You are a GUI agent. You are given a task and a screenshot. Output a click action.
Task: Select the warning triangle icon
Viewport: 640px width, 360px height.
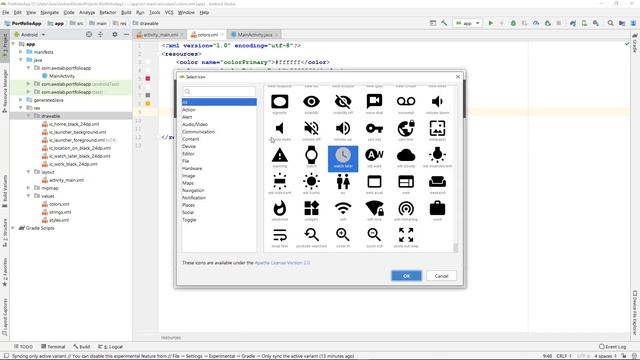pos(280,155)
